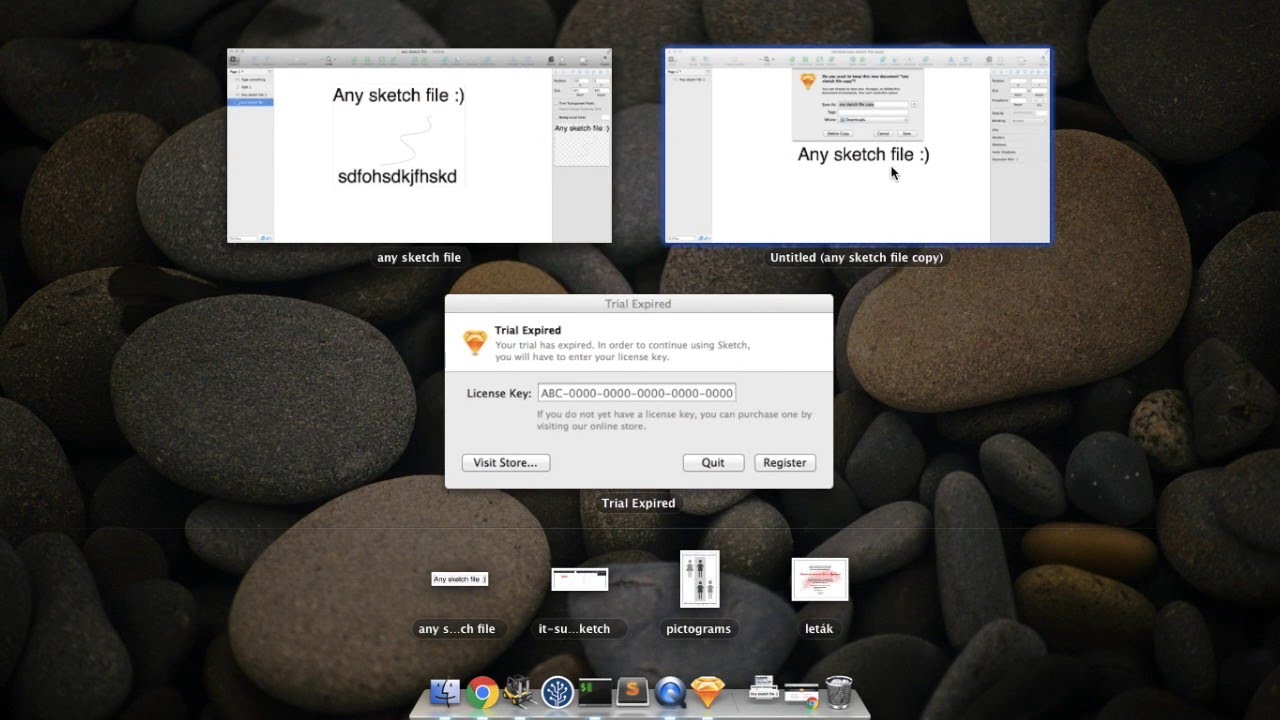Click the Sketch diamond dock icon
The height and width of the screenshot is (720, 1280).
[708, 693]
